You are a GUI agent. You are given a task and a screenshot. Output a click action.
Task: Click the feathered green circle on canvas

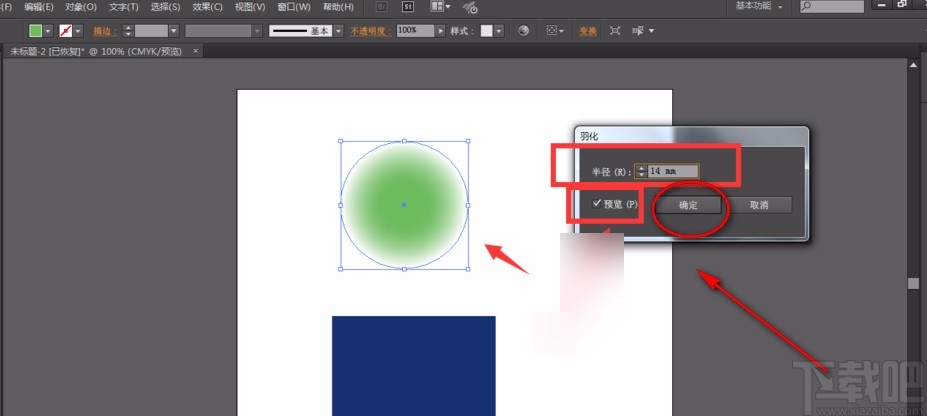tap(404, 205)
